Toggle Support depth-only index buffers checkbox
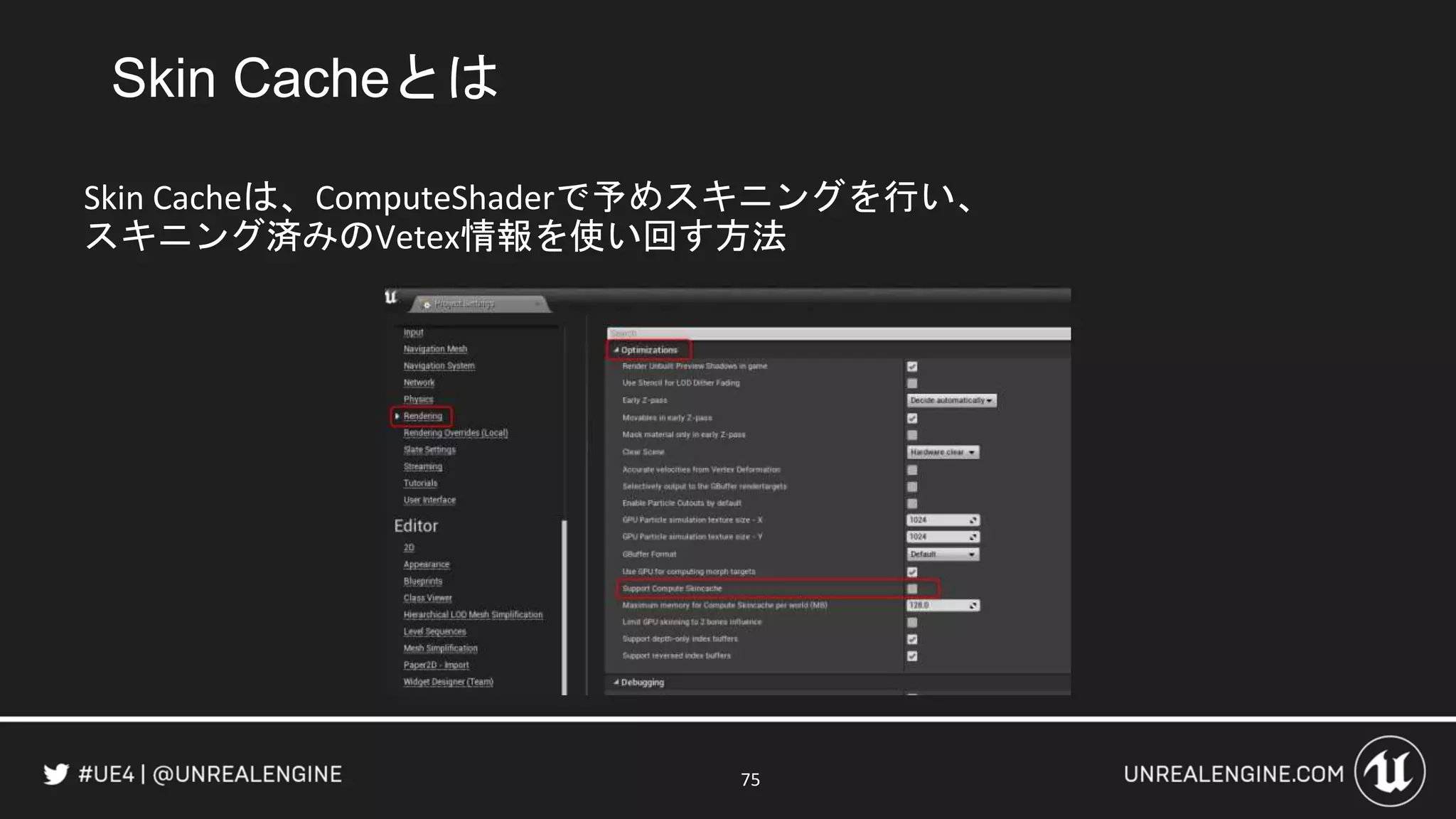This screenshot has width=1456, height=819. pyautogui.click(x=912, y=640)
